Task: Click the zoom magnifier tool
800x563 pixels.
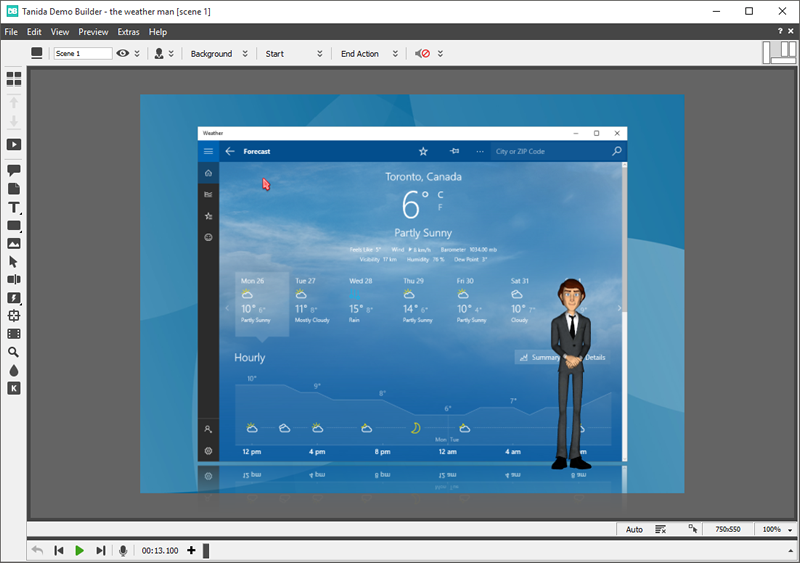Action: pyautogui.click(x=14, y=352)
